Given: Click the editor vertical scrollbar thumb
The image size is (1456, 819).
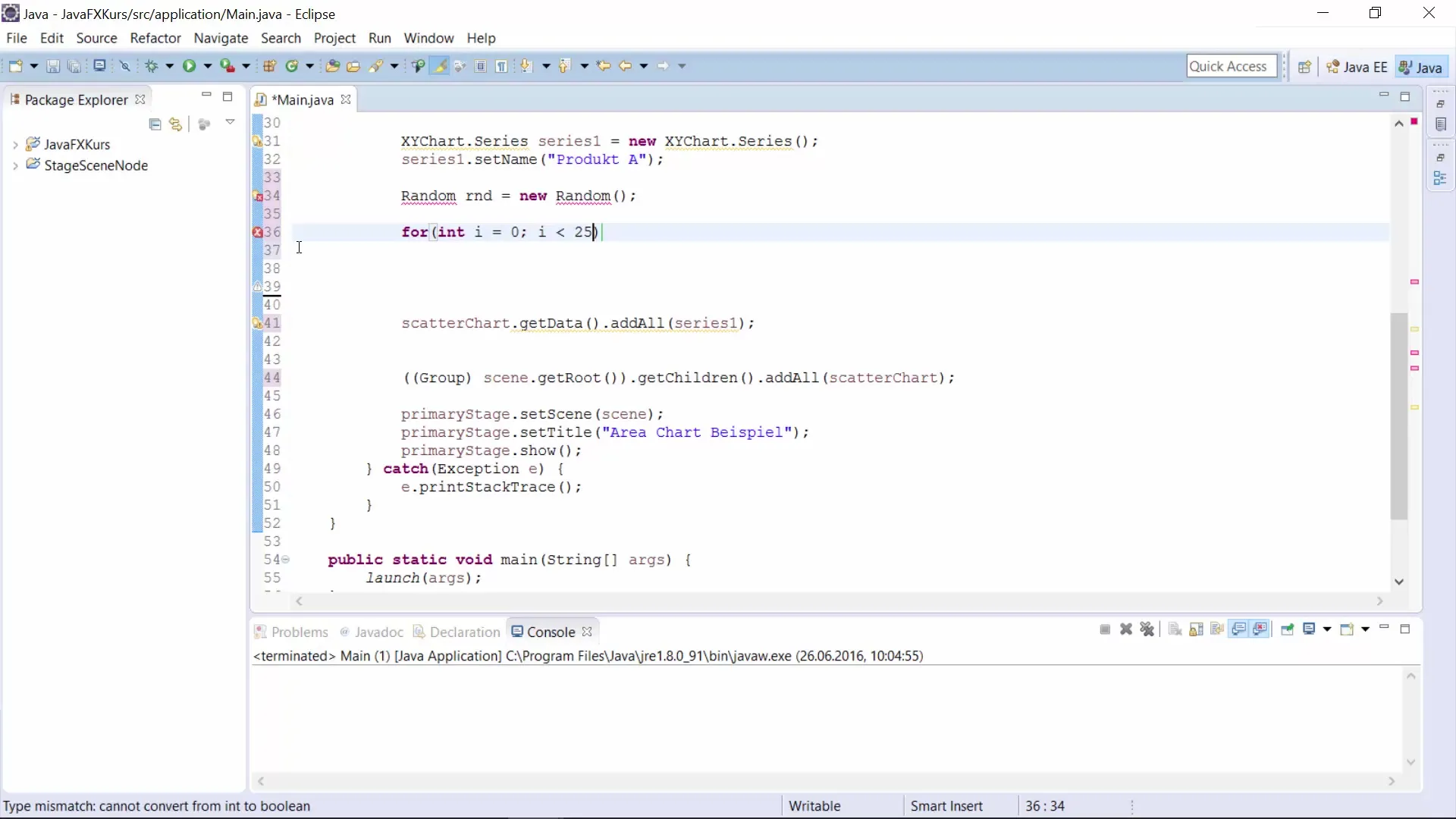Looking at the screenshot, I should coord(1399,416).
